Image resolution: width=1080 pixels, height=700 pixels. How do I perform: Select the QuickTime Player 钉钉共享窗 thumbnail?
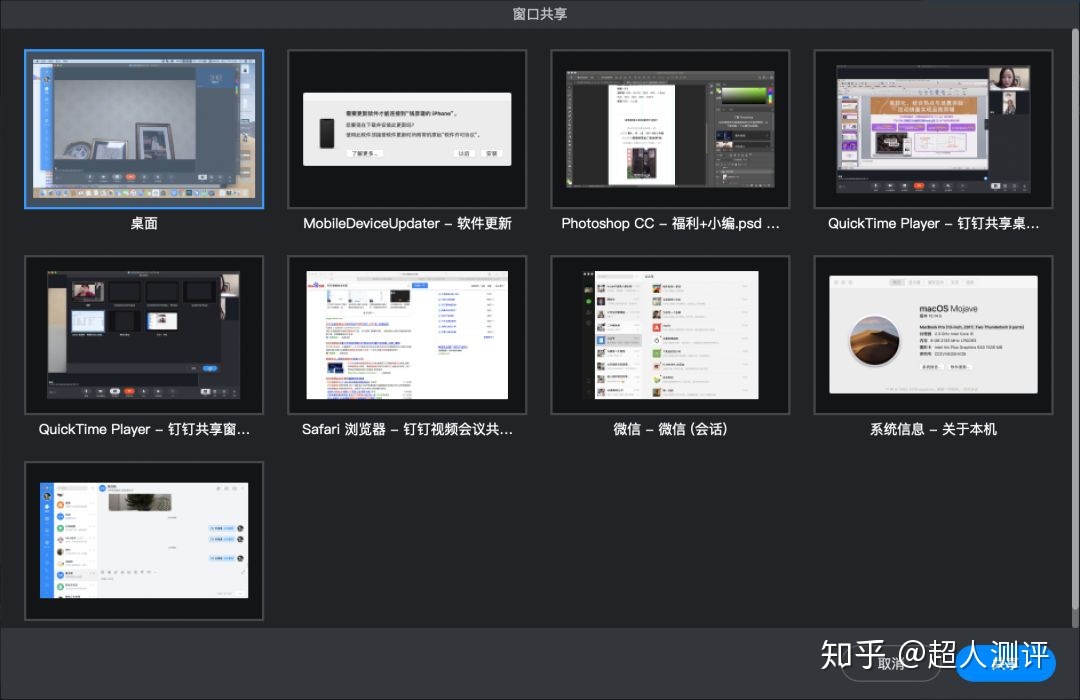click(x=144, y=335)
